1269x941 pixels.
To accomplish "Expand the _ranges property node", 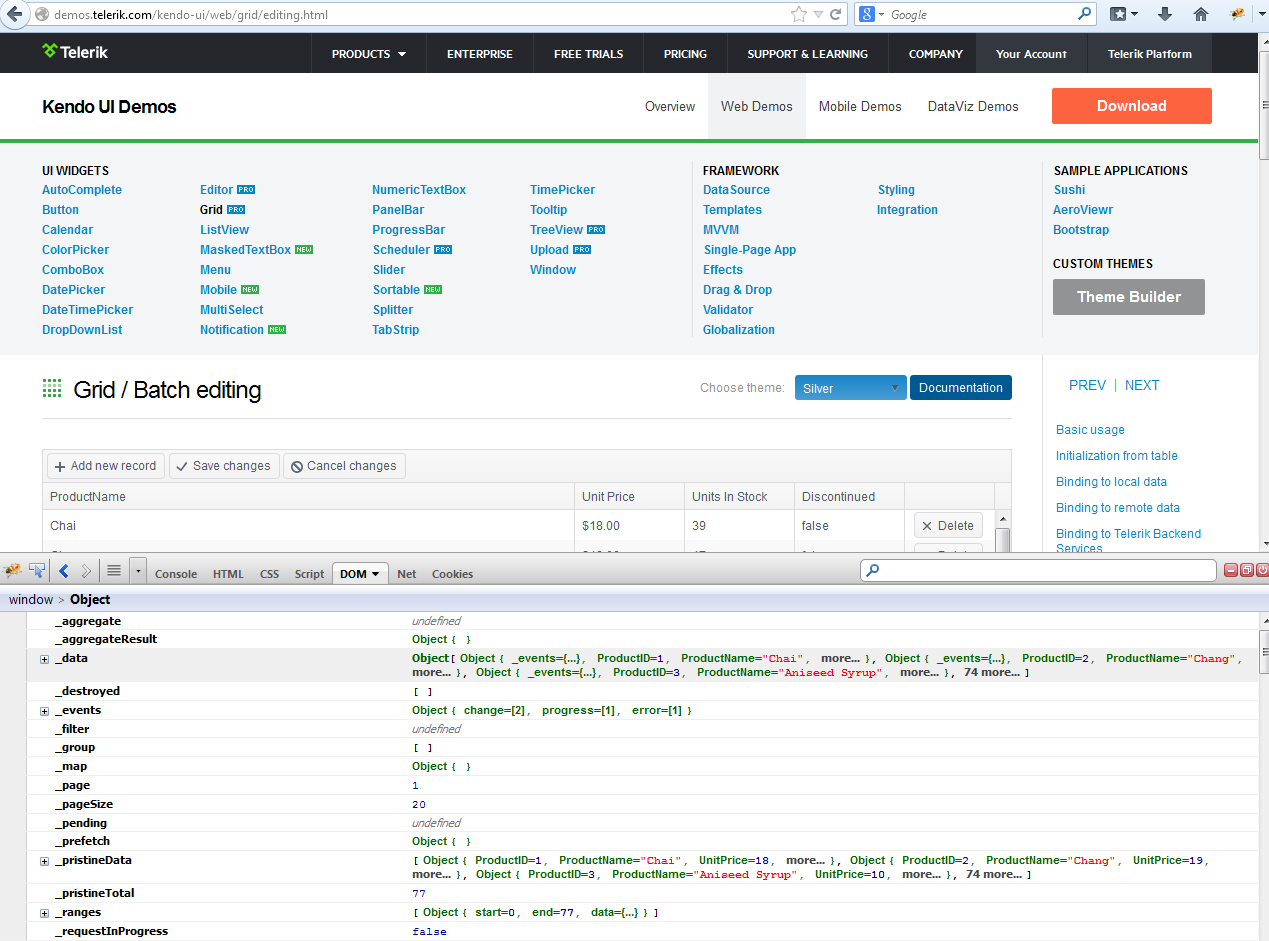I will pyautogui.click(x=44, y=913).
